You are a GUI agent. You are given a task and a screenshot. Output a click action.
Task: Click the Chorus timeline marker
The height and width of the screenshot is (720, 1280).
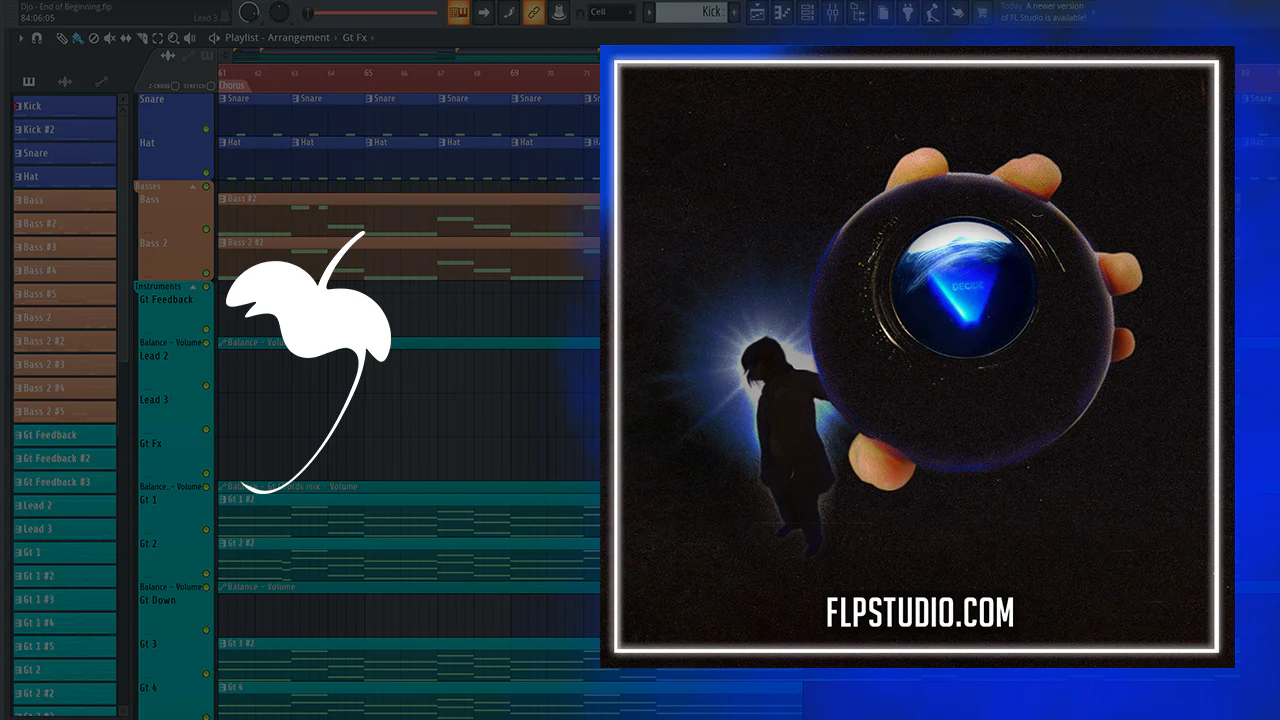click(232, 86)
